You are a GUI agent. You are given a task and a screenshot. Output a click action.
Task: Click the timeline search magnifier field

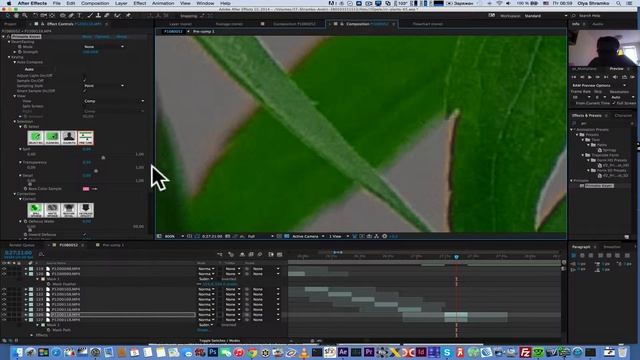pos(41,254)
